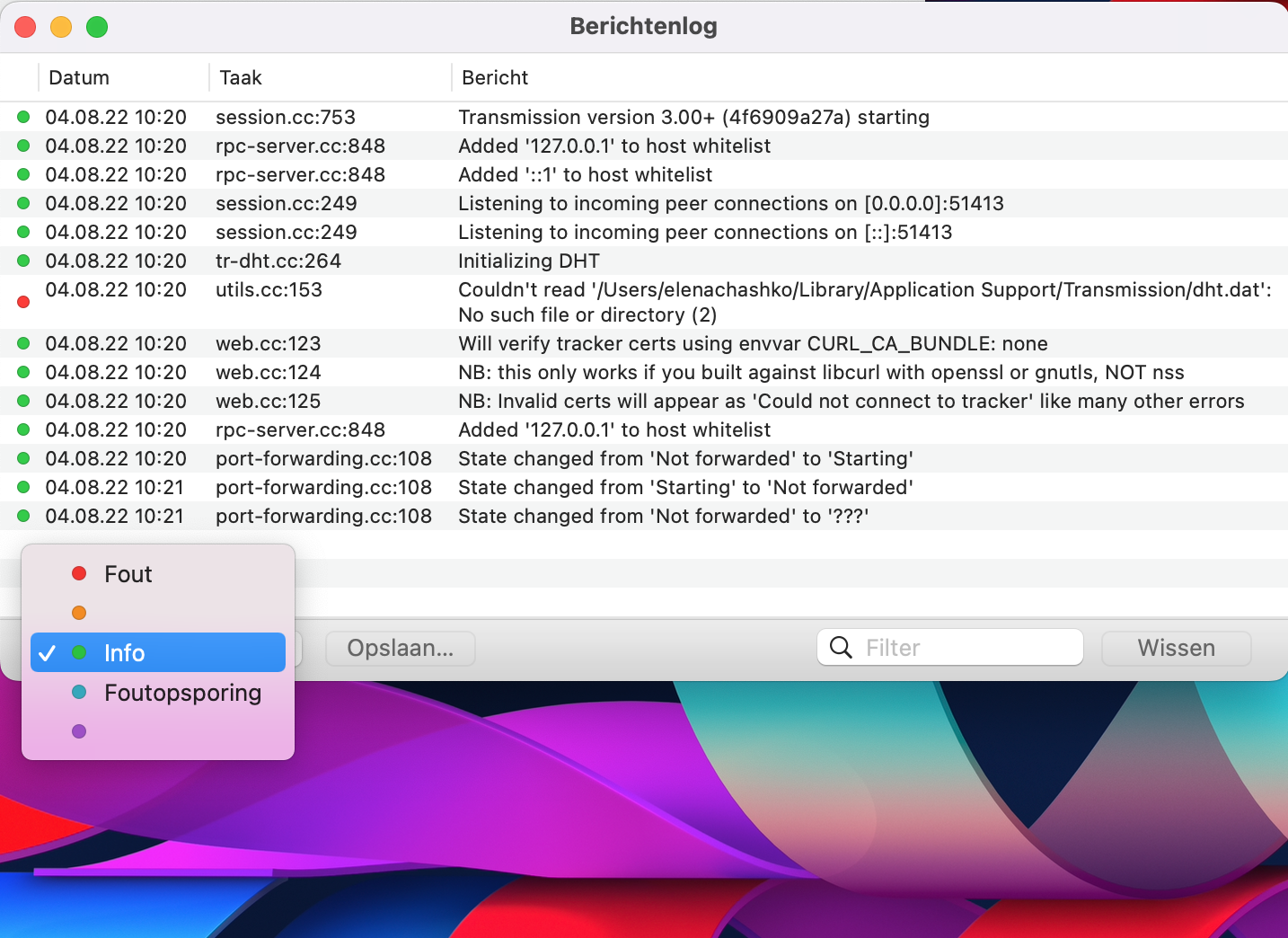Screen dimensions: 1288x938
Task: Click the Foutopsporing menu entry
Action: click(x=182, y=692)
